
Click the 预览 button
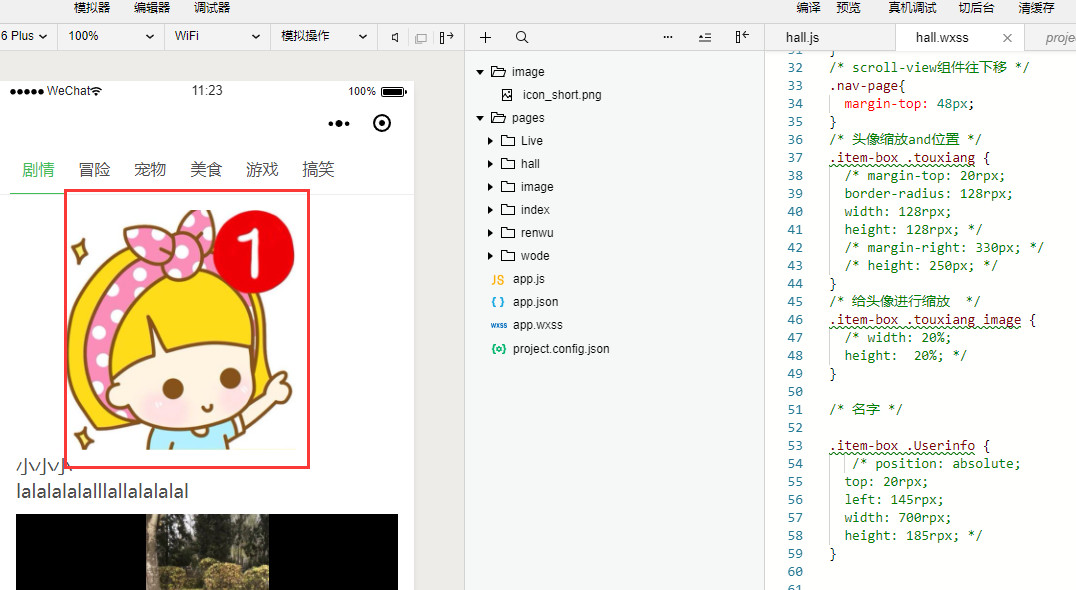coord(848,8)
